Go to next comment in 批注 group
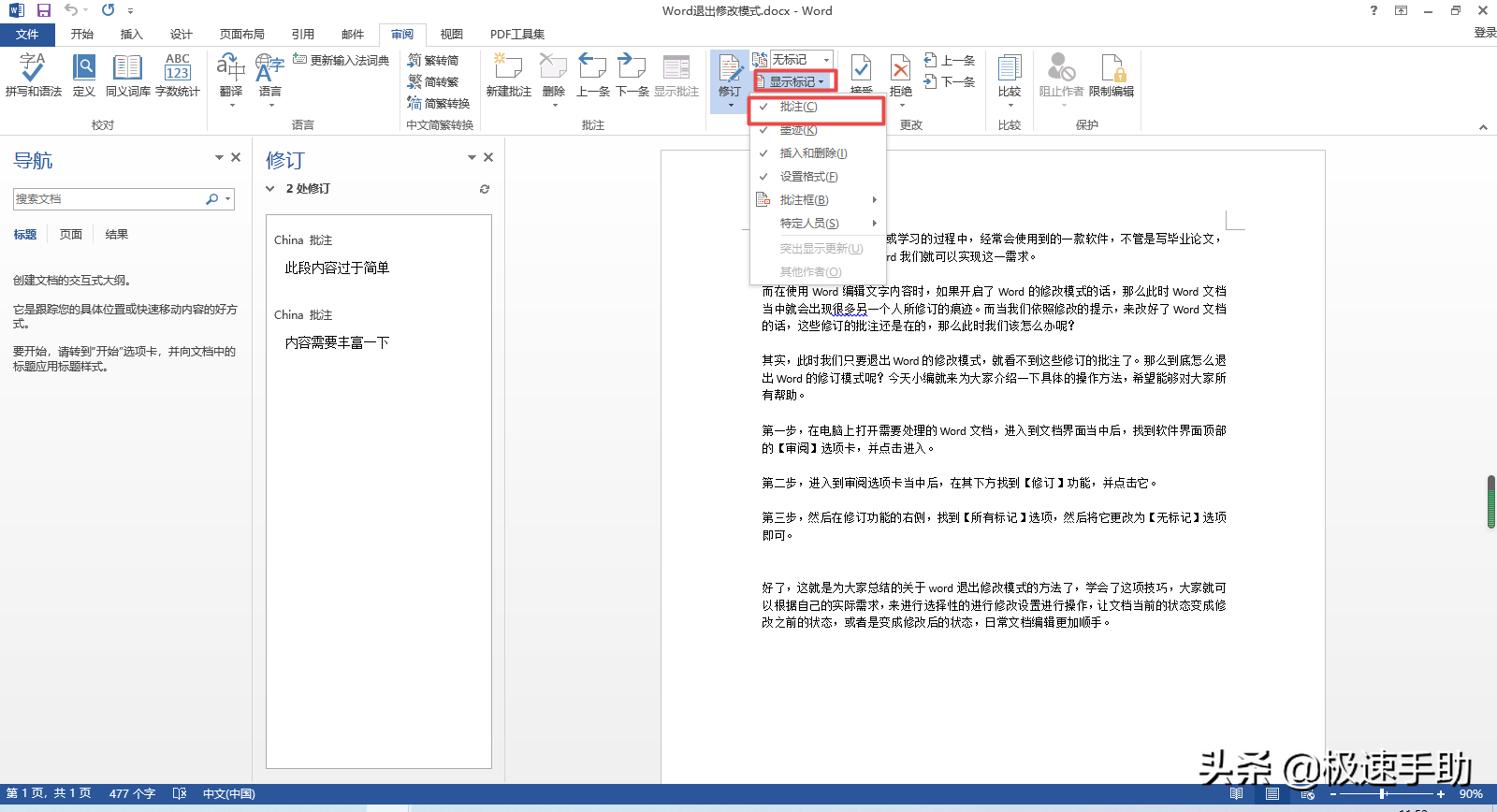The height and width of the screenshot is (812, 1497). (632, 75)
